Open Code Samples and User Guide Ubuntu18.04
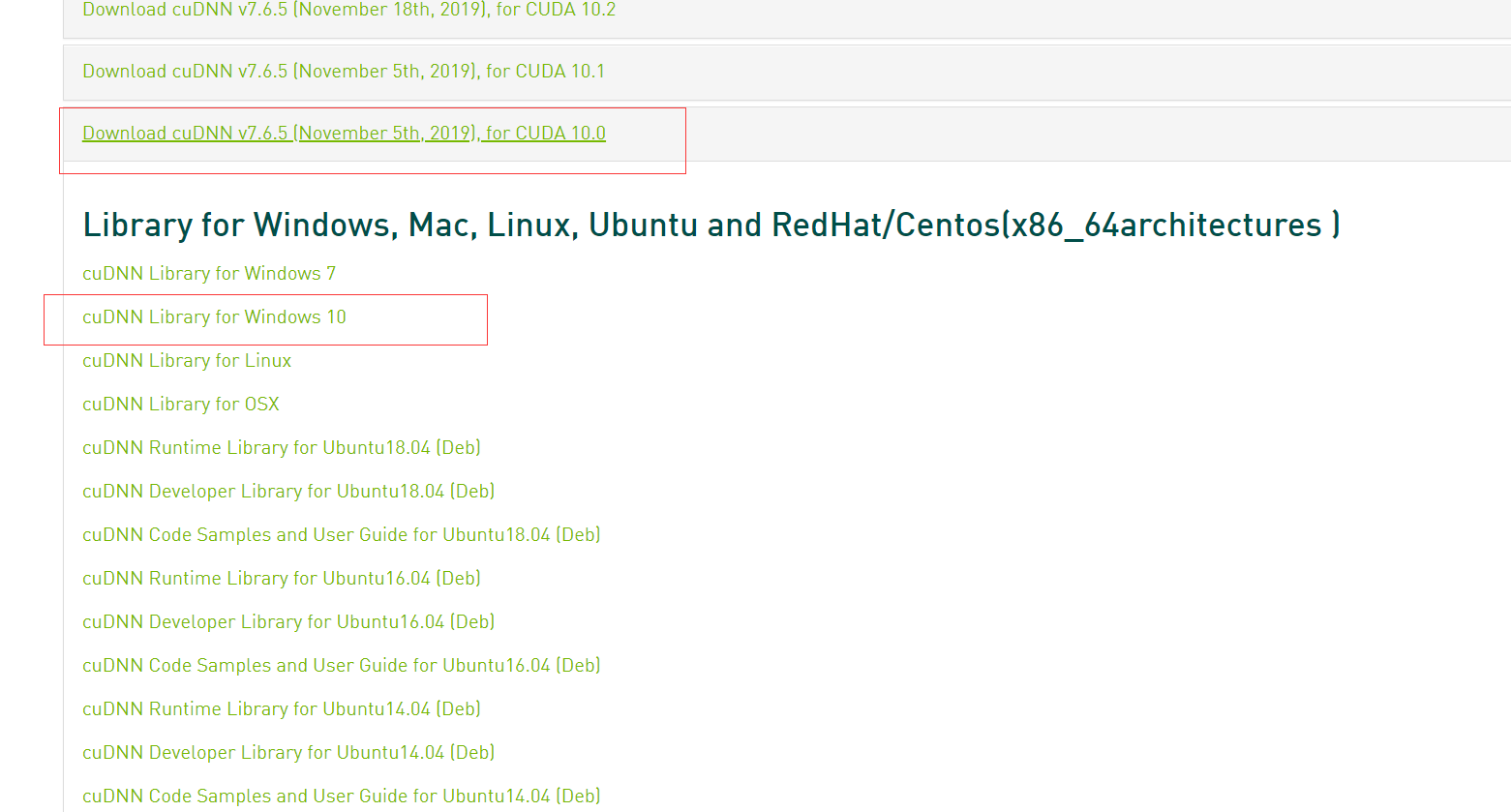 pyautogui.click(x=342, y=534)
